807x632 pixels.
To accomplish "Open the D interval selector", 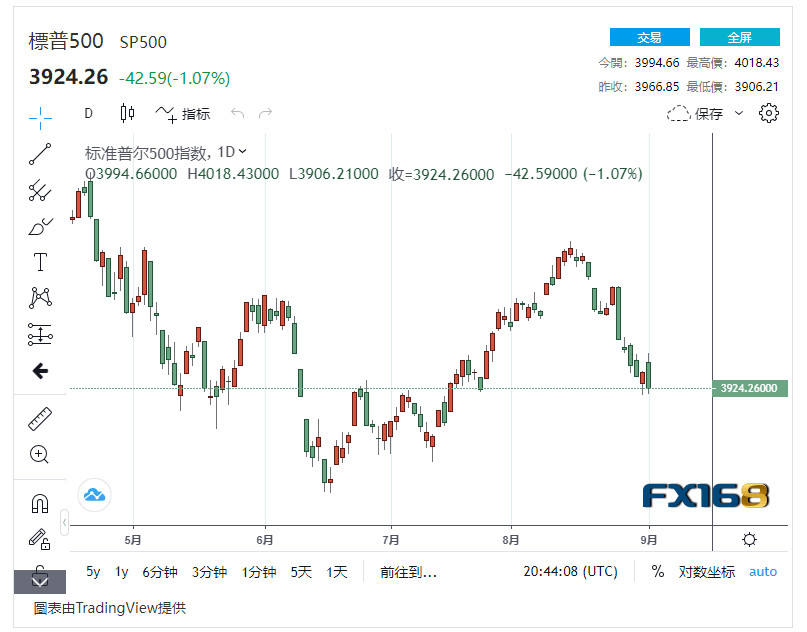I will [89, 113].
